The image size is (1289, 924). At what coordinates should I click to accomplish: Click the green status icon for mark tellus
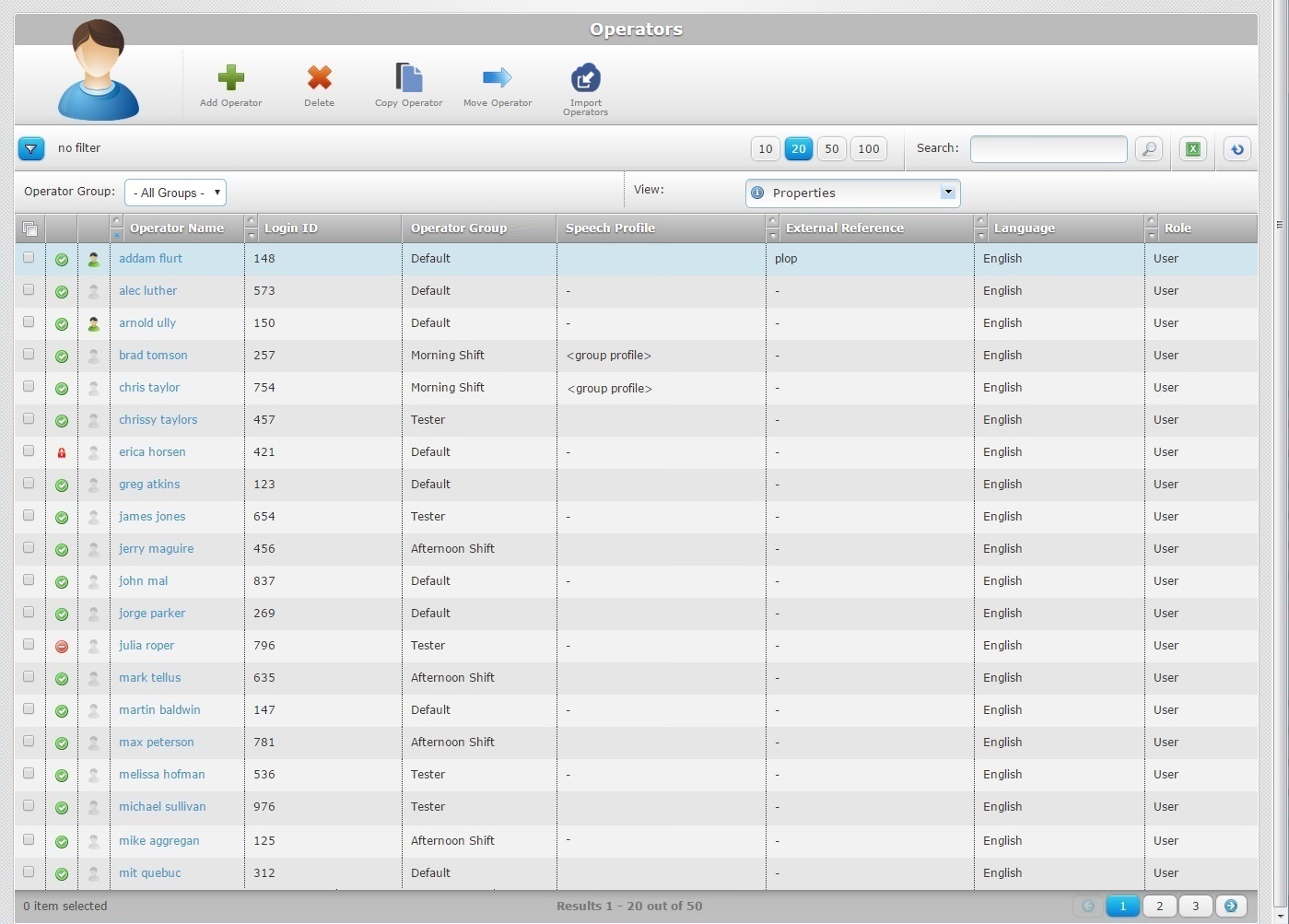click(62, 679)
